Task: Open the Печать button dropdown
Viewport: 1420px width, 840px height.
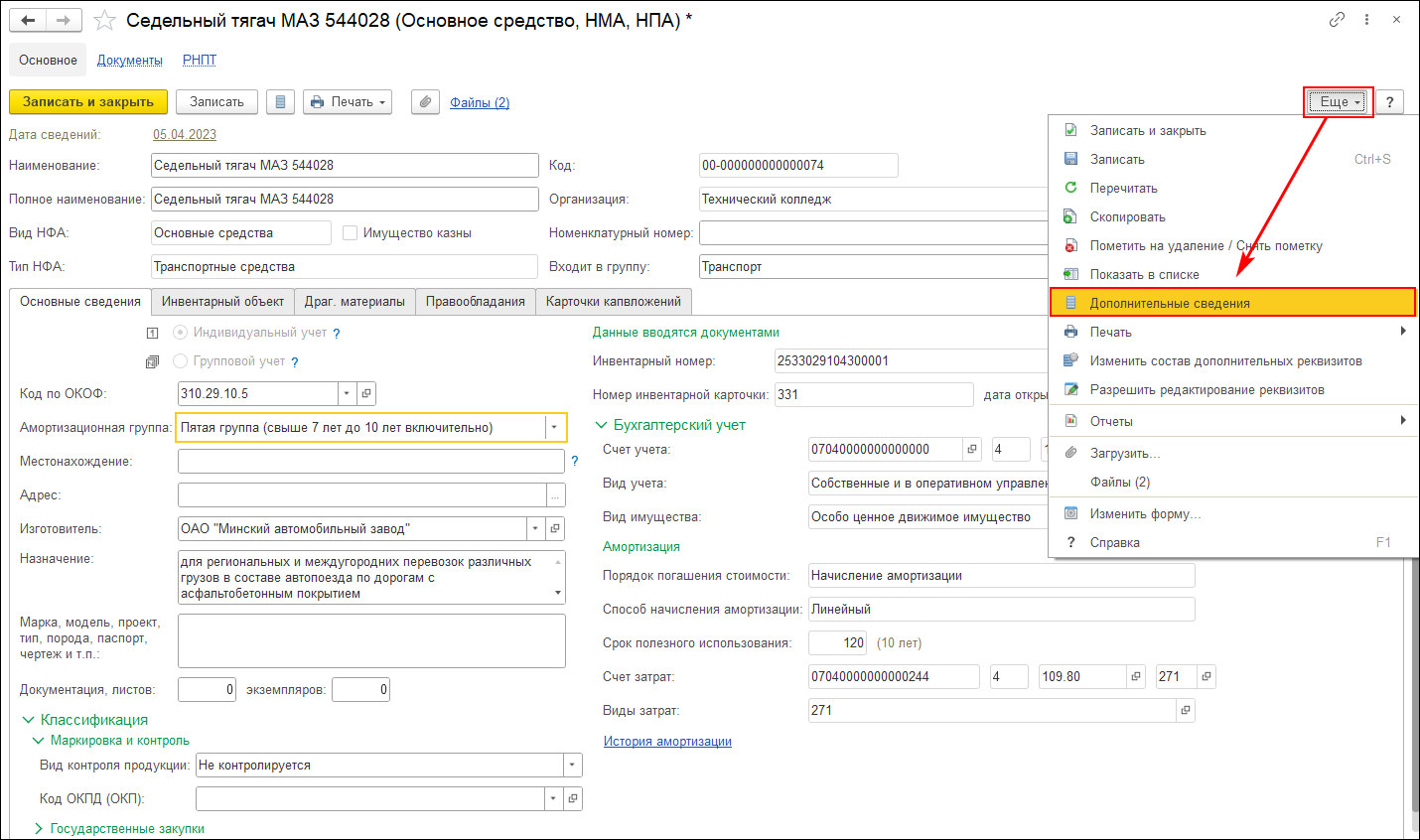Action: pyautogui.click(x=347, y=101)
